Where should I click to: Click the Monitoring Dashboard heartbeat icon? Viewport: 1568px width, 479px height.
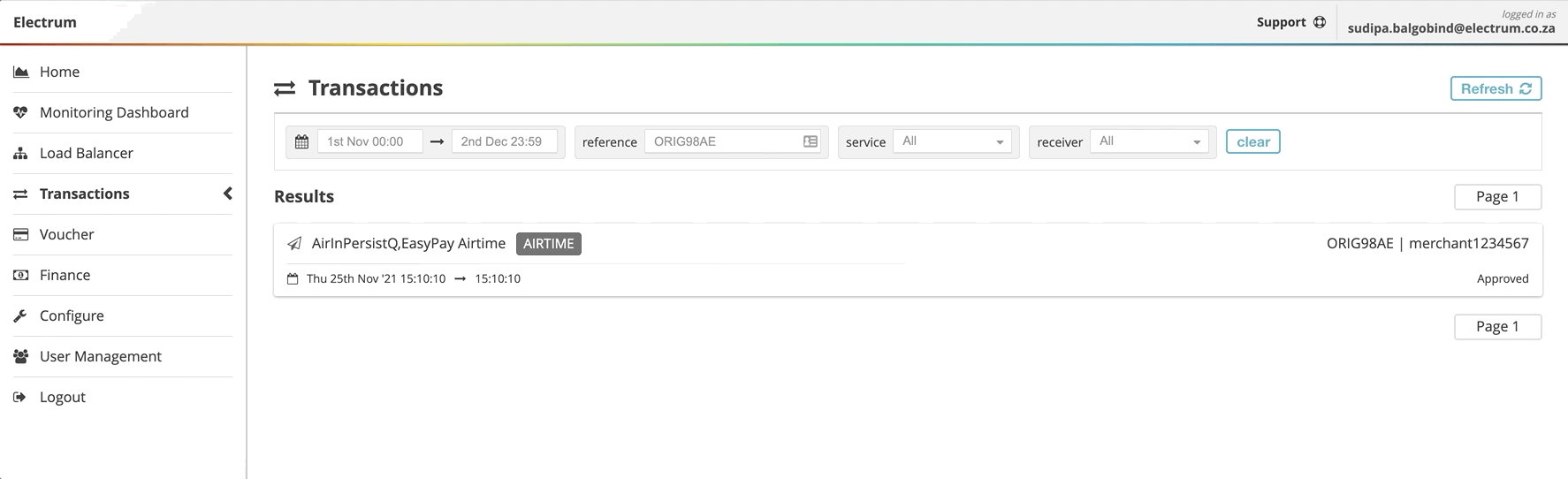tap(20, 112)
